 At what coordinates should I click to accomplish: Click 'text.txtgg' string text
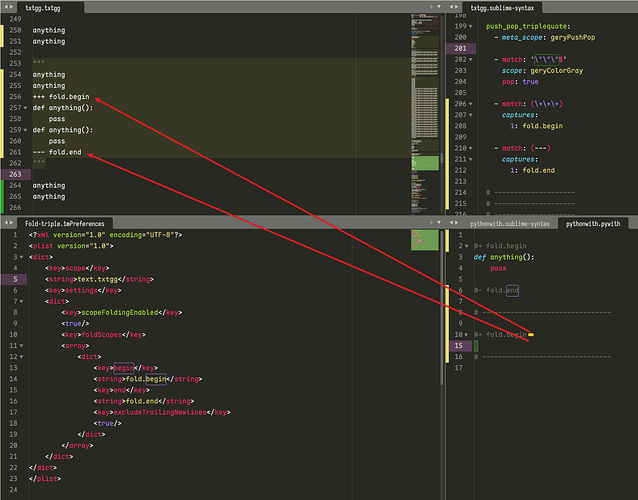point(98,279)
